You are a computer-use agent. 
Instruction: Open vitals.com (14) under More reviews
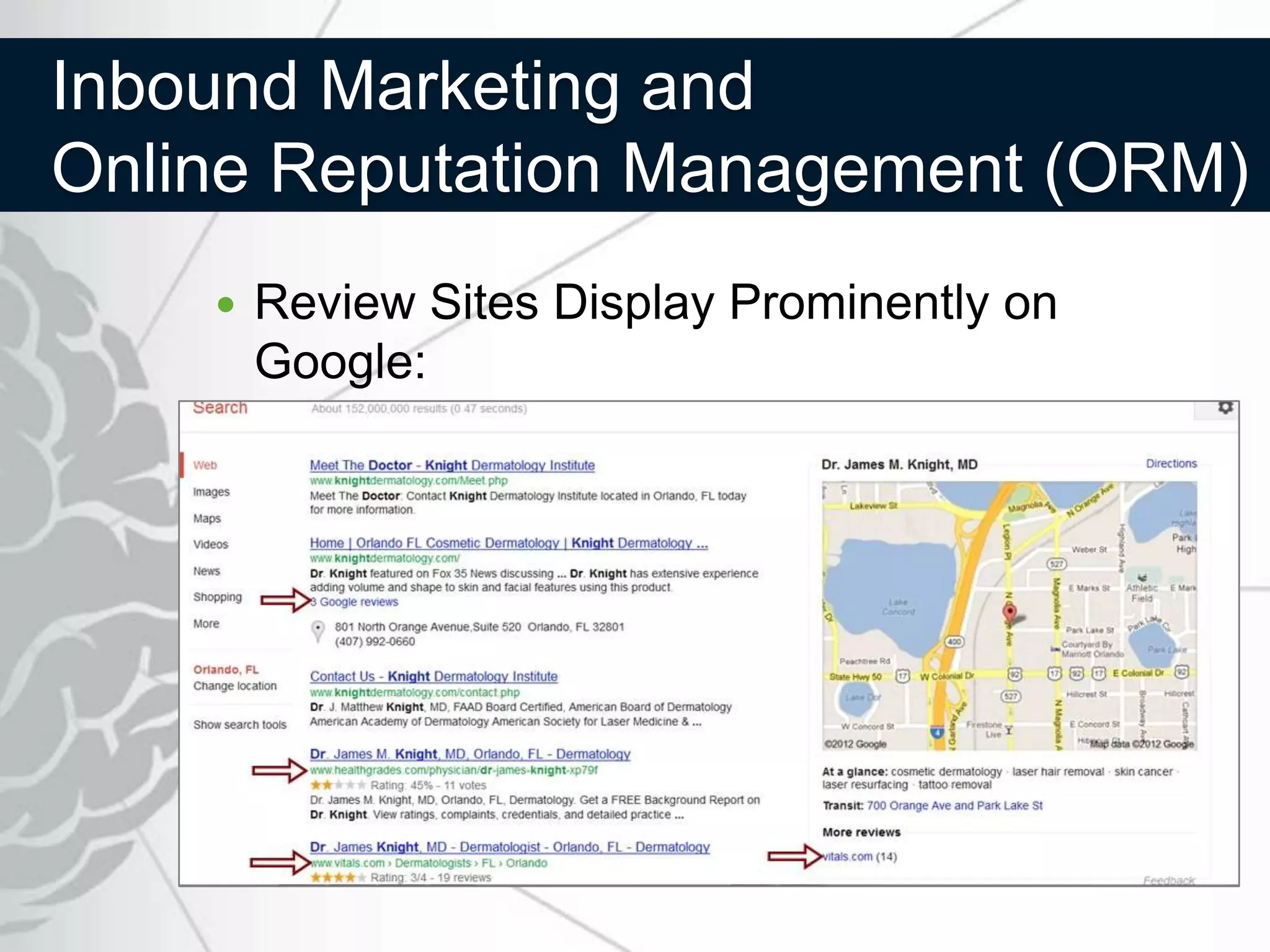859,857
